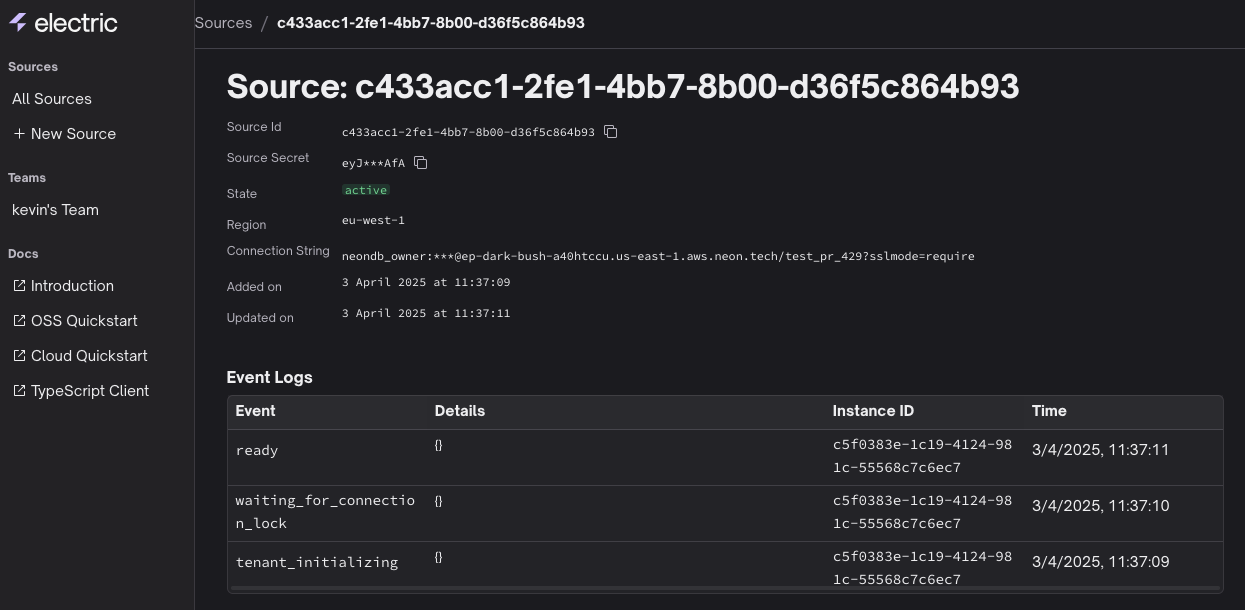The height and width of the screenshot is (610, 1245).
Task: Select the source ID breadcrumb item
Action: [x=431, y=22]
